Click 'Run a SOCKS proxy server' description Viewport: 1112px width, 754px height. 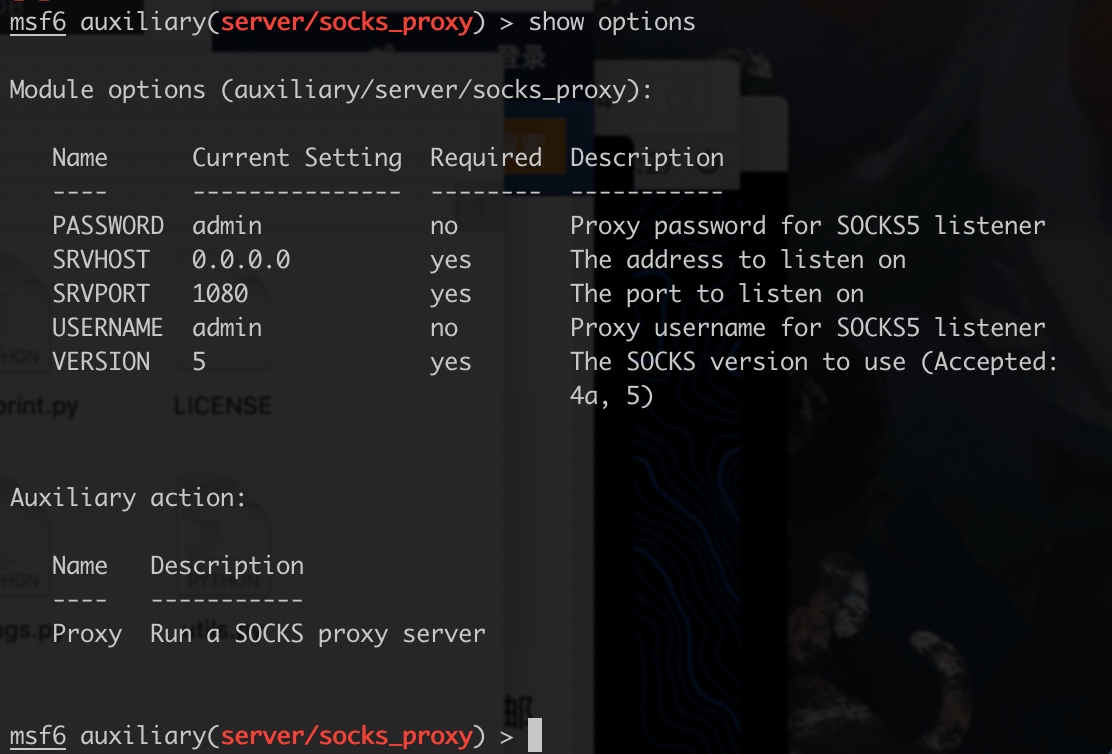318,634
